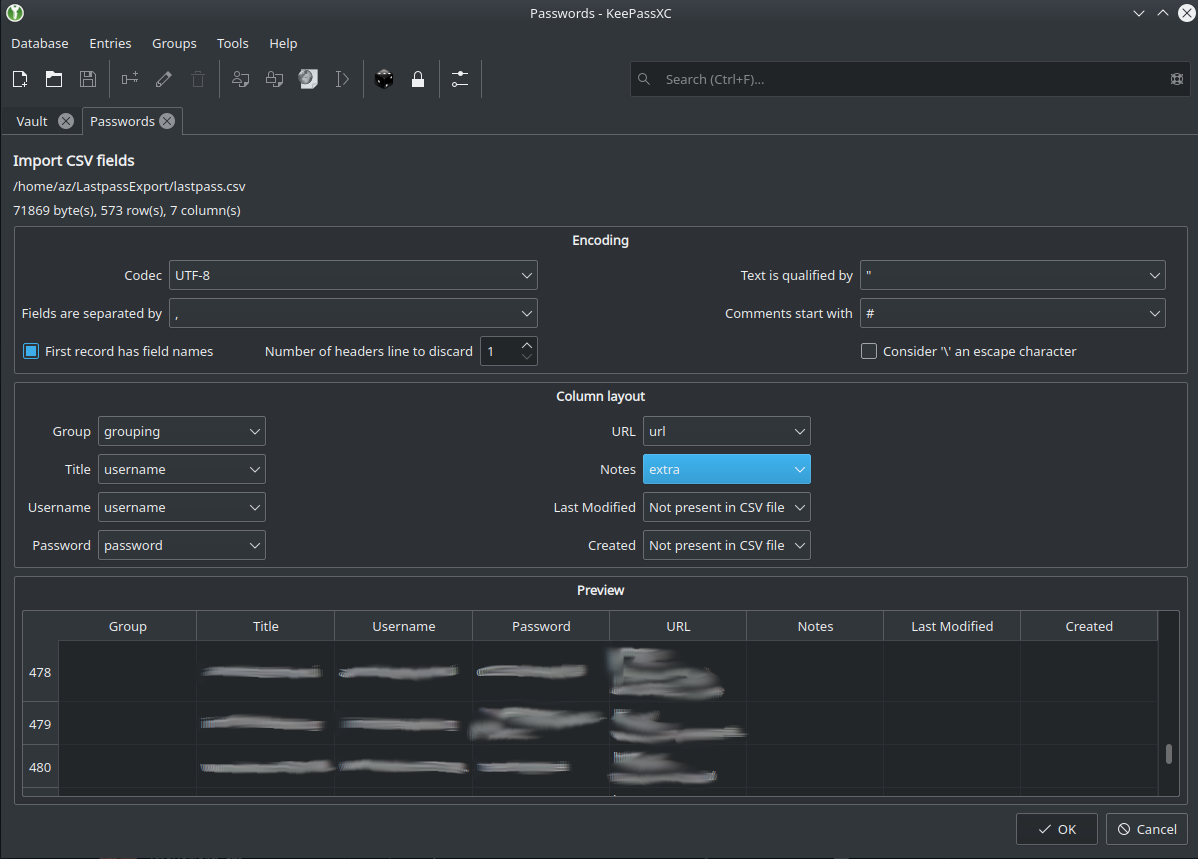This screenshot has width=1198, height=859.
Task: Confirm import with the OK button
Action: (1057, 829)
